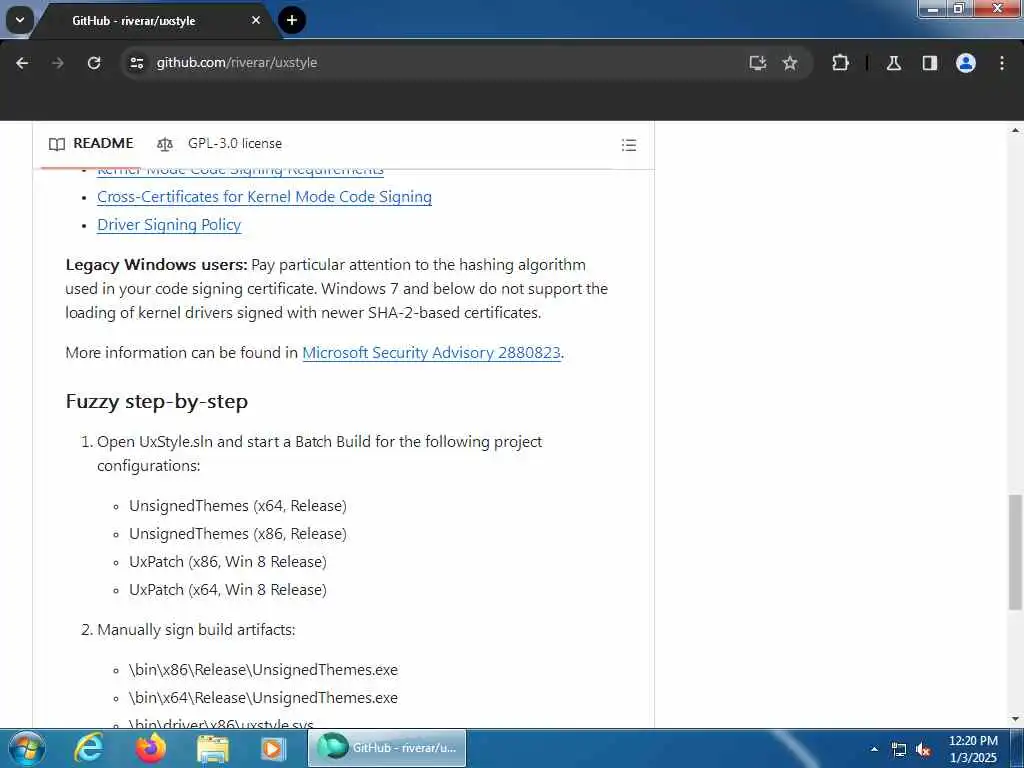Click UxPatch (x86, Win 8 Release) item
This screenshot has height=768, width=1024.
pyautogui.click(x=228, y=562)
